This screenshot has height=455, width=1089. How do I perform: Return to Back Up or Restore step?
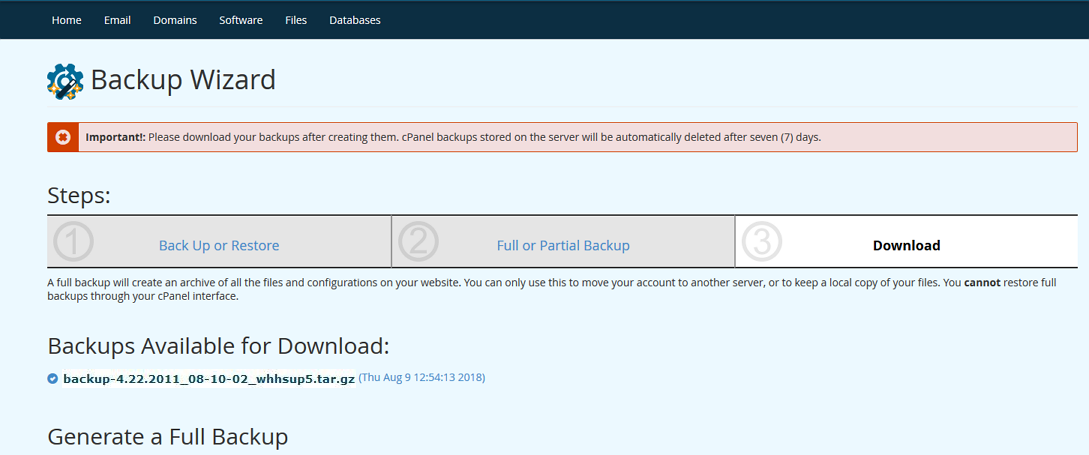(x=219, y=245)
